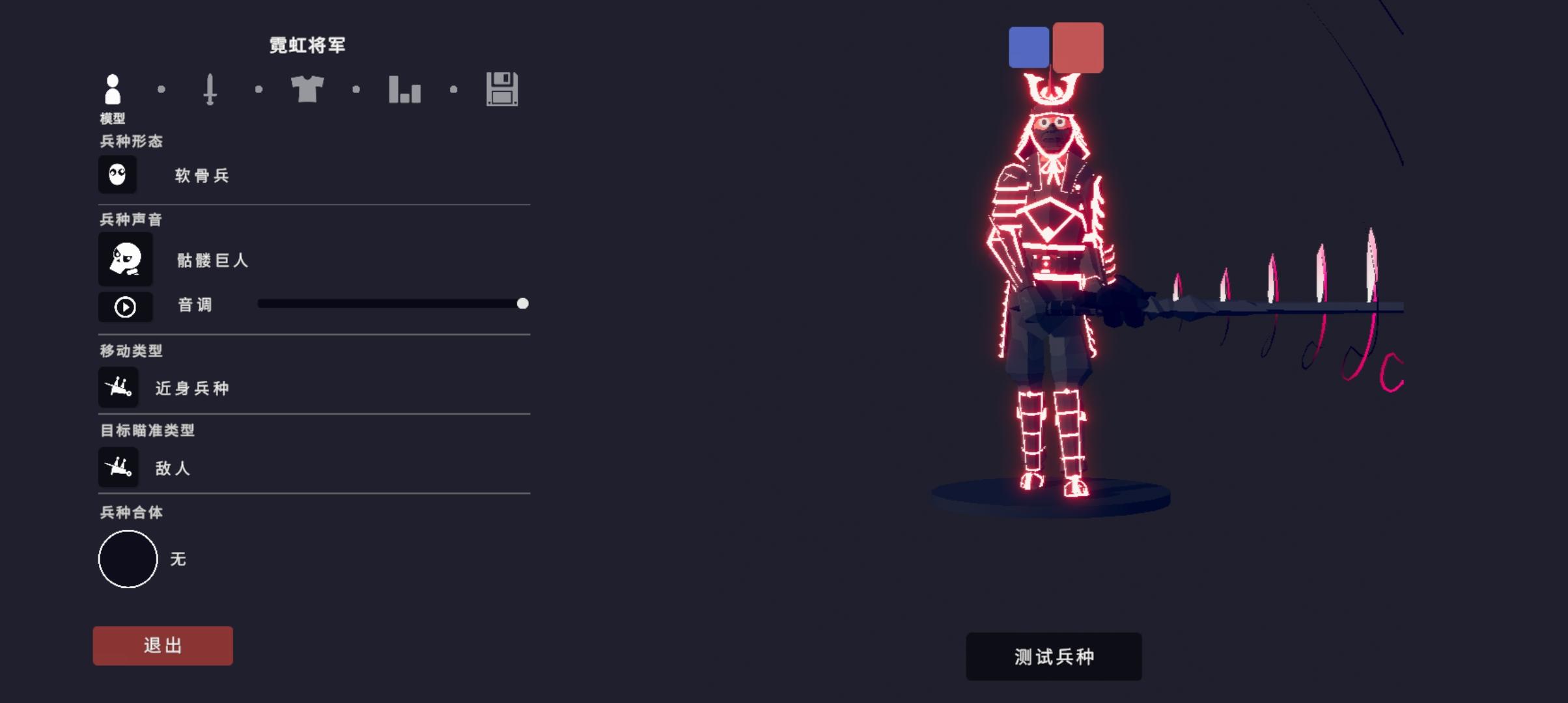
Task: Select the empty 兵种合体 circle slot
Action: (x=128, y=559)
